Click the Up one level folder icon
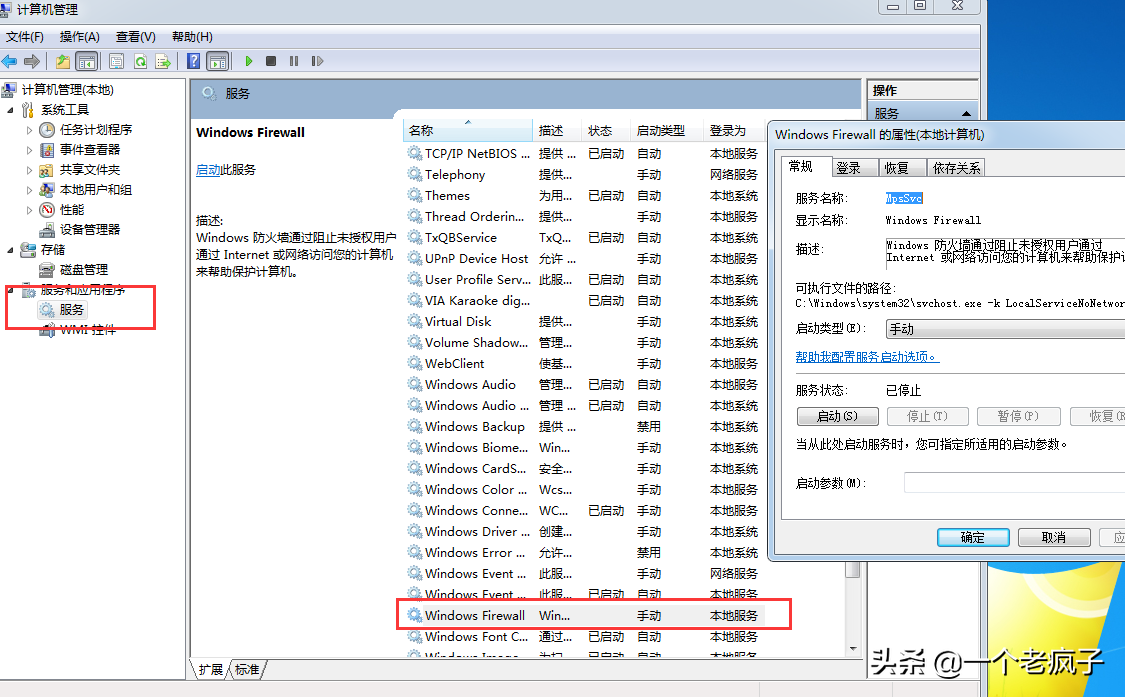 point(63,62)
